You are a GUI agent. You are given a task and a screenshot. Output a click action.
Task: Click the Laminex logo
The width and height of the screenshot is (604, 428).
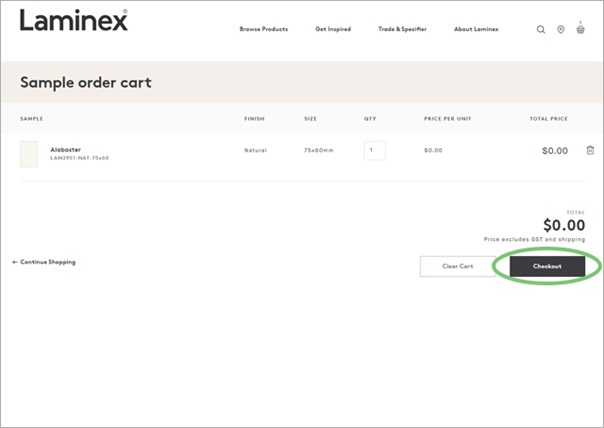74,21
